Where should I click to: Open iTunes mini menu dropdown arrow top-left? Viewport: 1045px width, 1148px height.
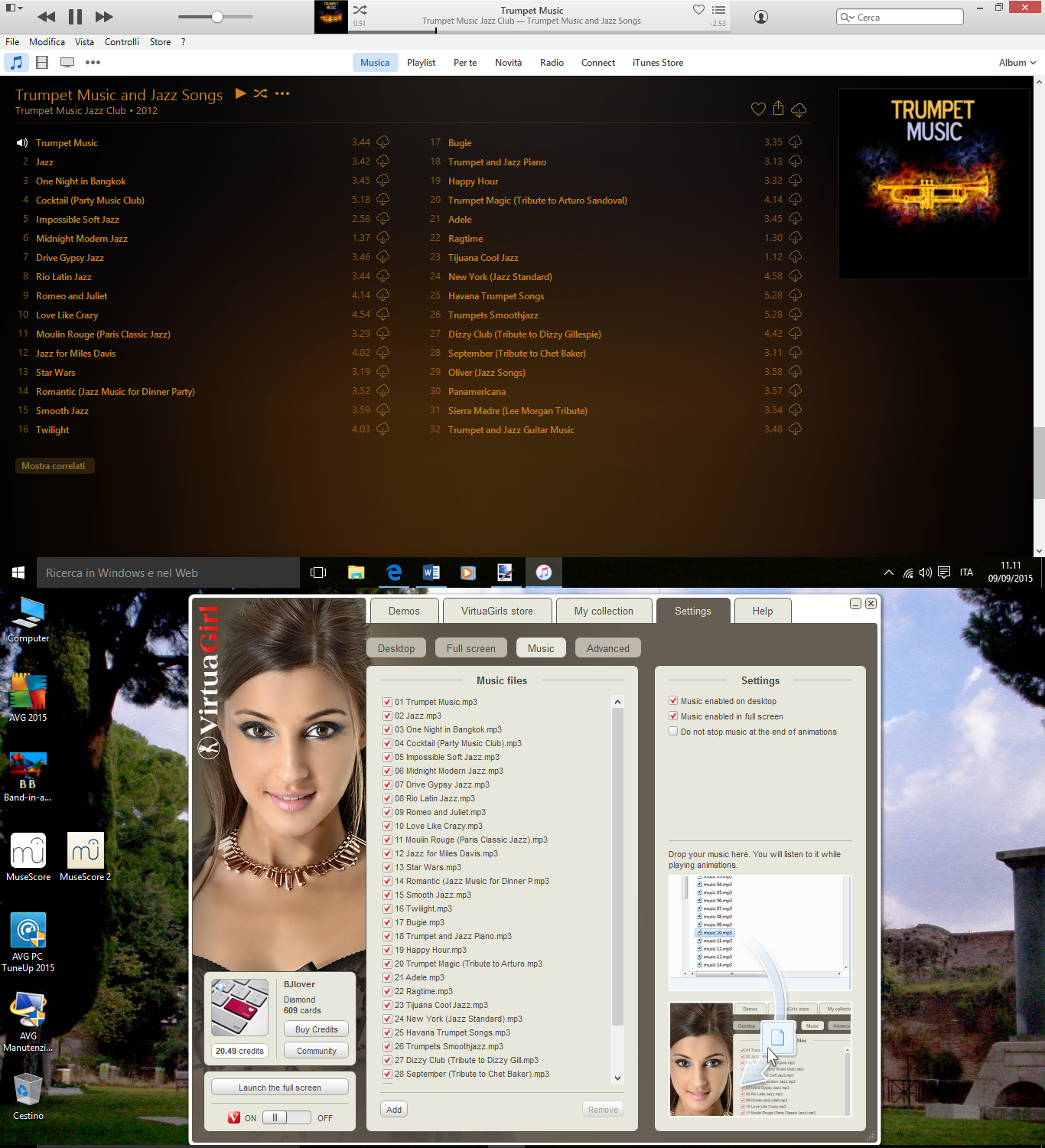tap(15, 8)
